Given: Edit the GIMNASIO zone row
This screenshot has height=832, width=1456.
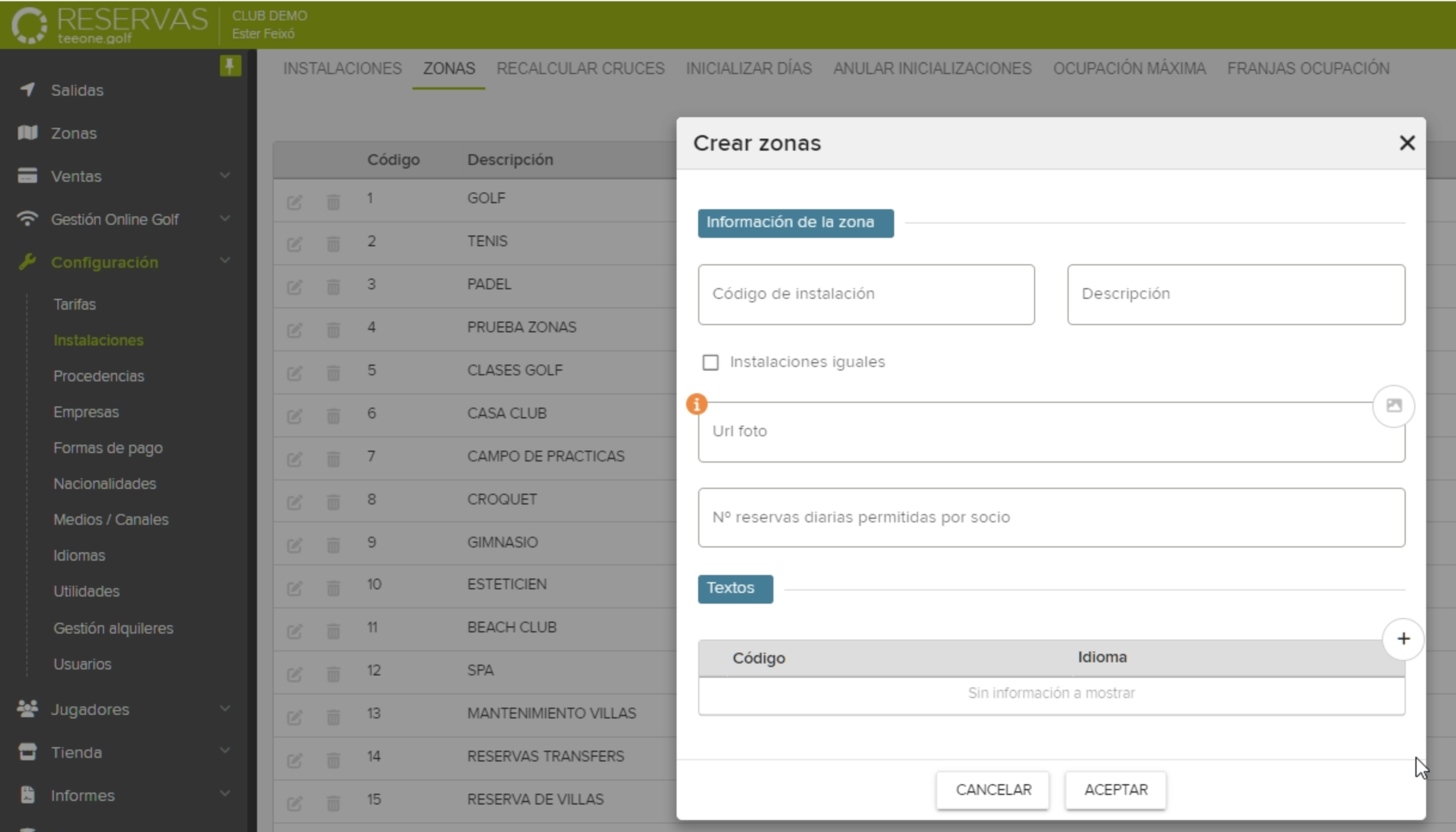Looking at the screenshot, I should pyautogui.click(x=294, y=545).
